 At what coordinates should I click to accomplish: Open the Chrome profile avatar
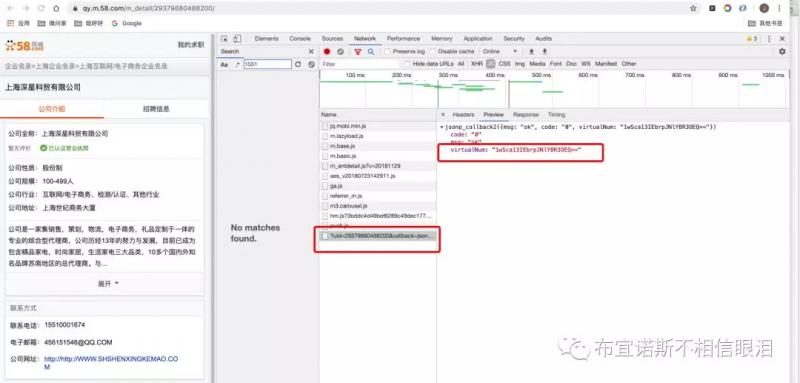[x=764, y=8]
